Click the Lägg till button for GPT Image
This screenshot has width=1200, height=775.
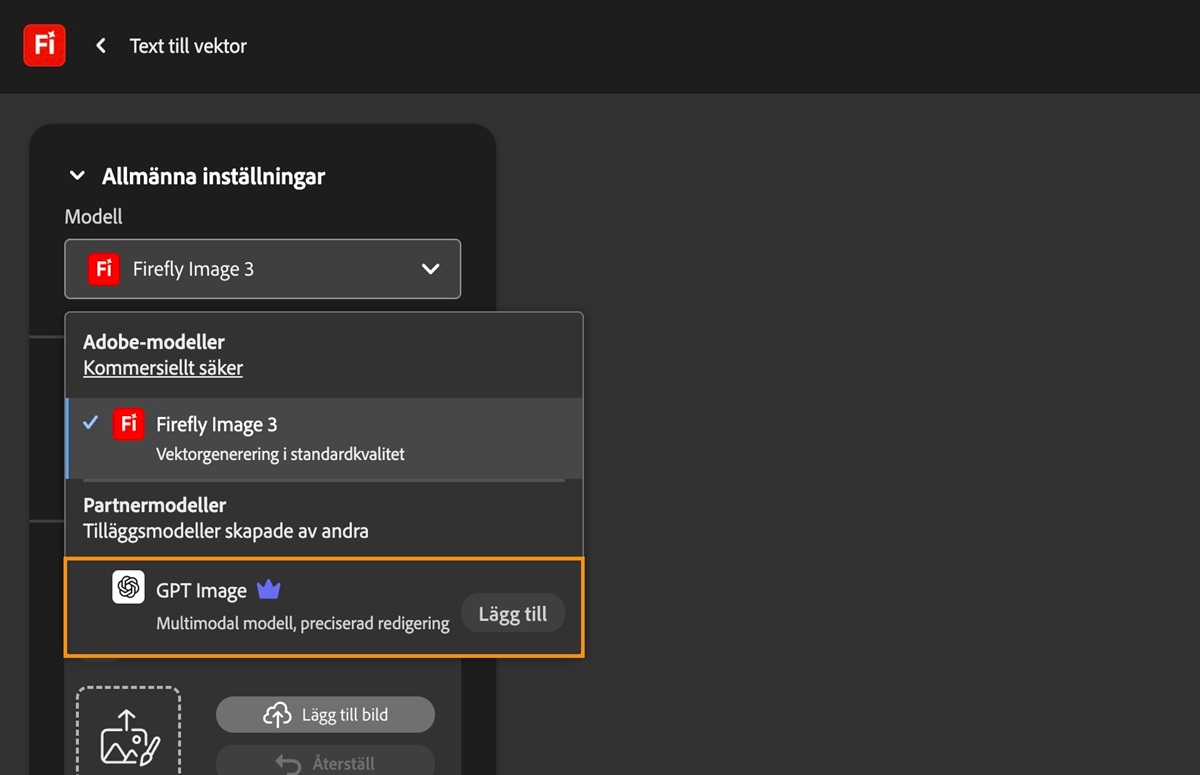tap(512, 613)
